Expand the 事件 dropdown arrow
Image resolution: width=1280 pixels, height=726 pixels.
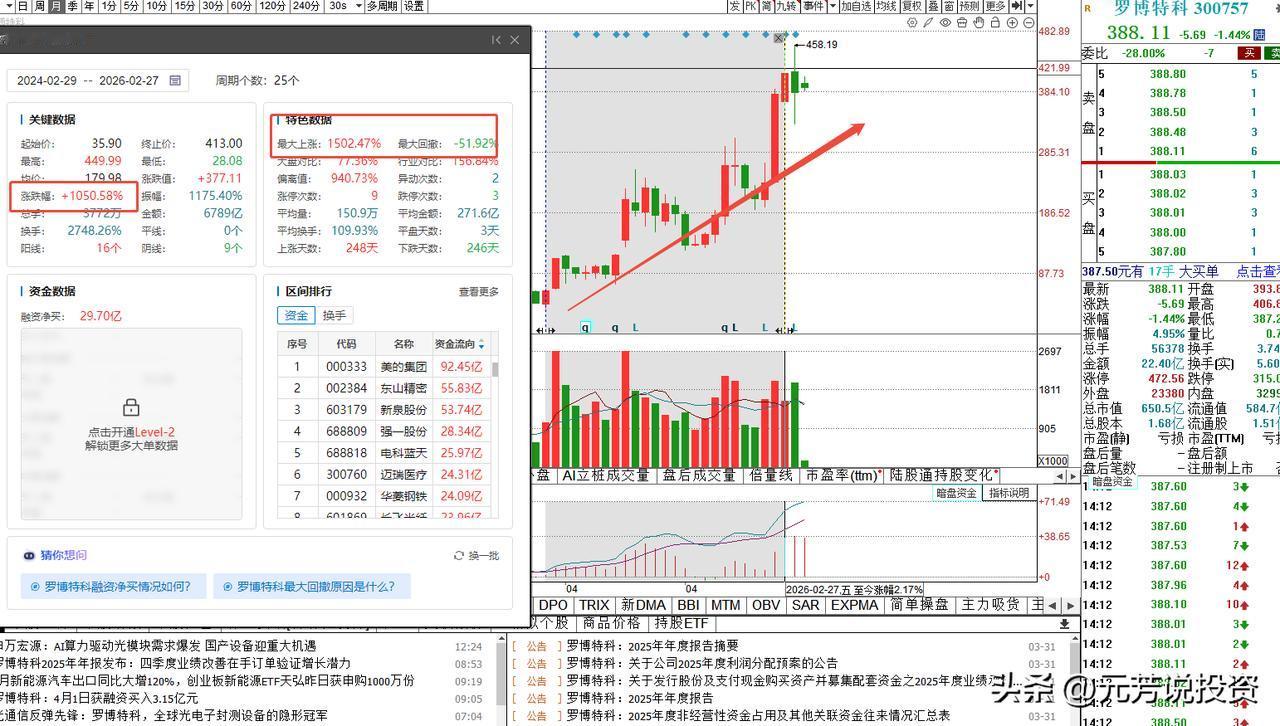tap(833, 6)
